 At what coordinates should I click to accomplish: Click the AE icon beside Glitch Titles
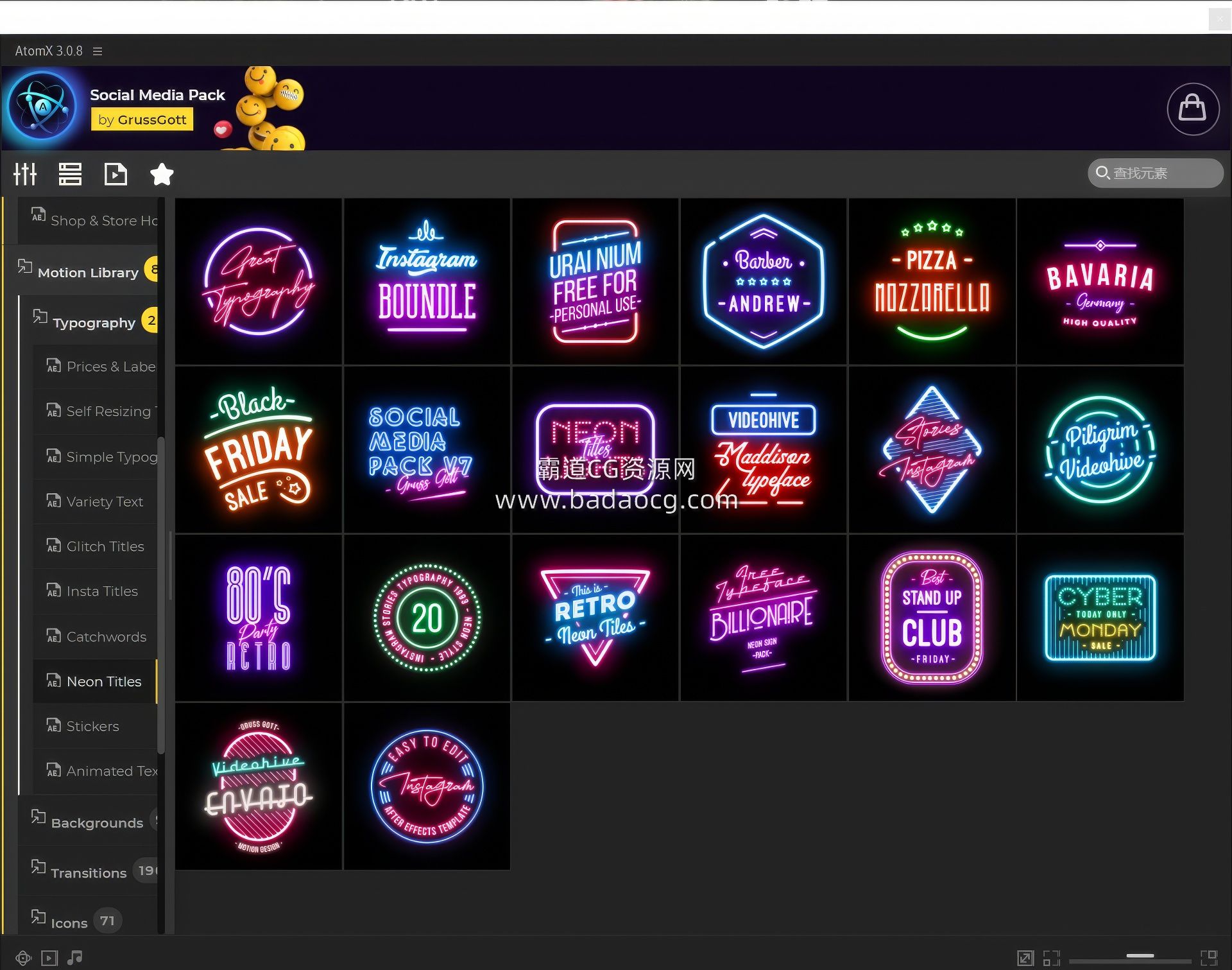coord(54,546)
